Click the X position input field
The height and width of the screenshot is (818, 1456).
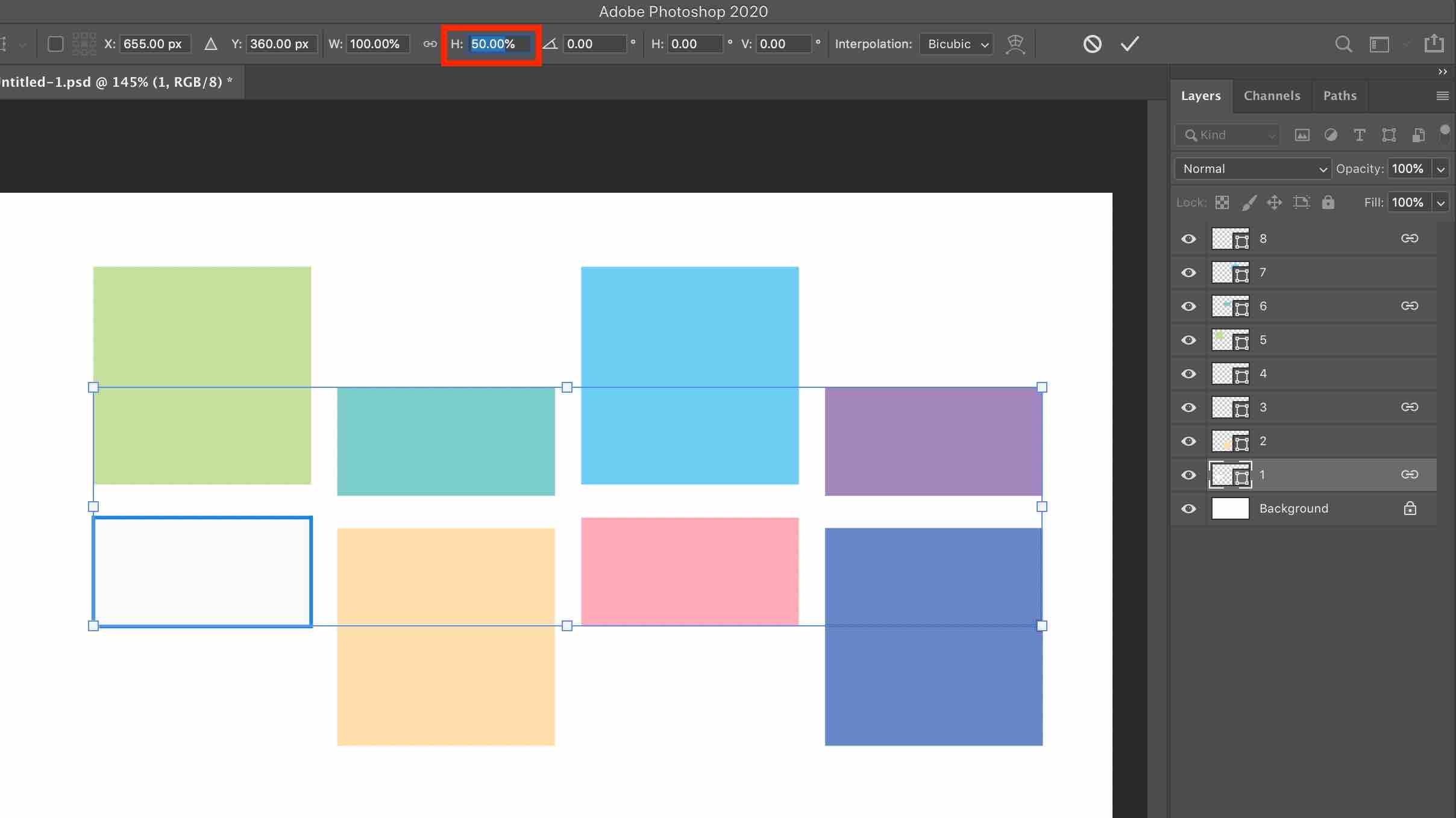154,44
